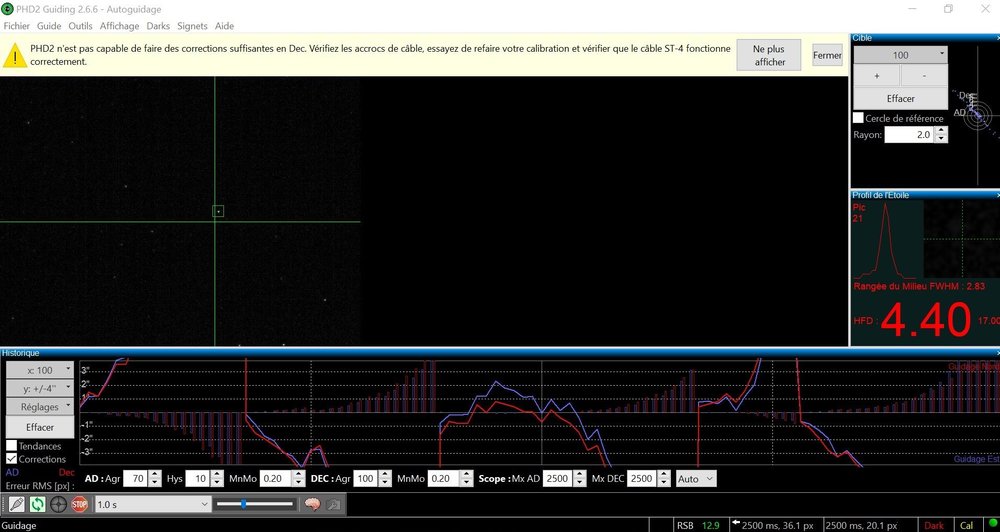Click the Rayon field 2.0
Image resolution: width=1000 pixels, height=532 pixels.
pyautogui.click(x=909, y=135)
